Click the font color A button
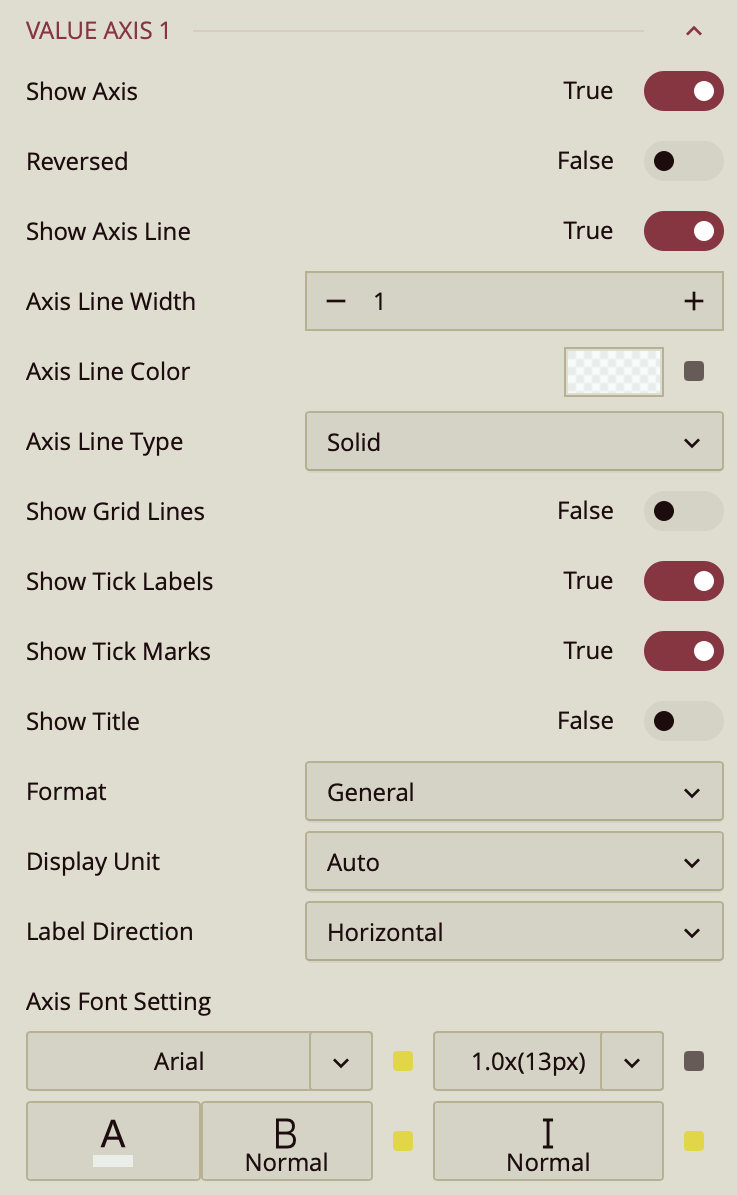Image resolution: width=737 pixels, height=1195 pixels. [x=113, y=1141]
